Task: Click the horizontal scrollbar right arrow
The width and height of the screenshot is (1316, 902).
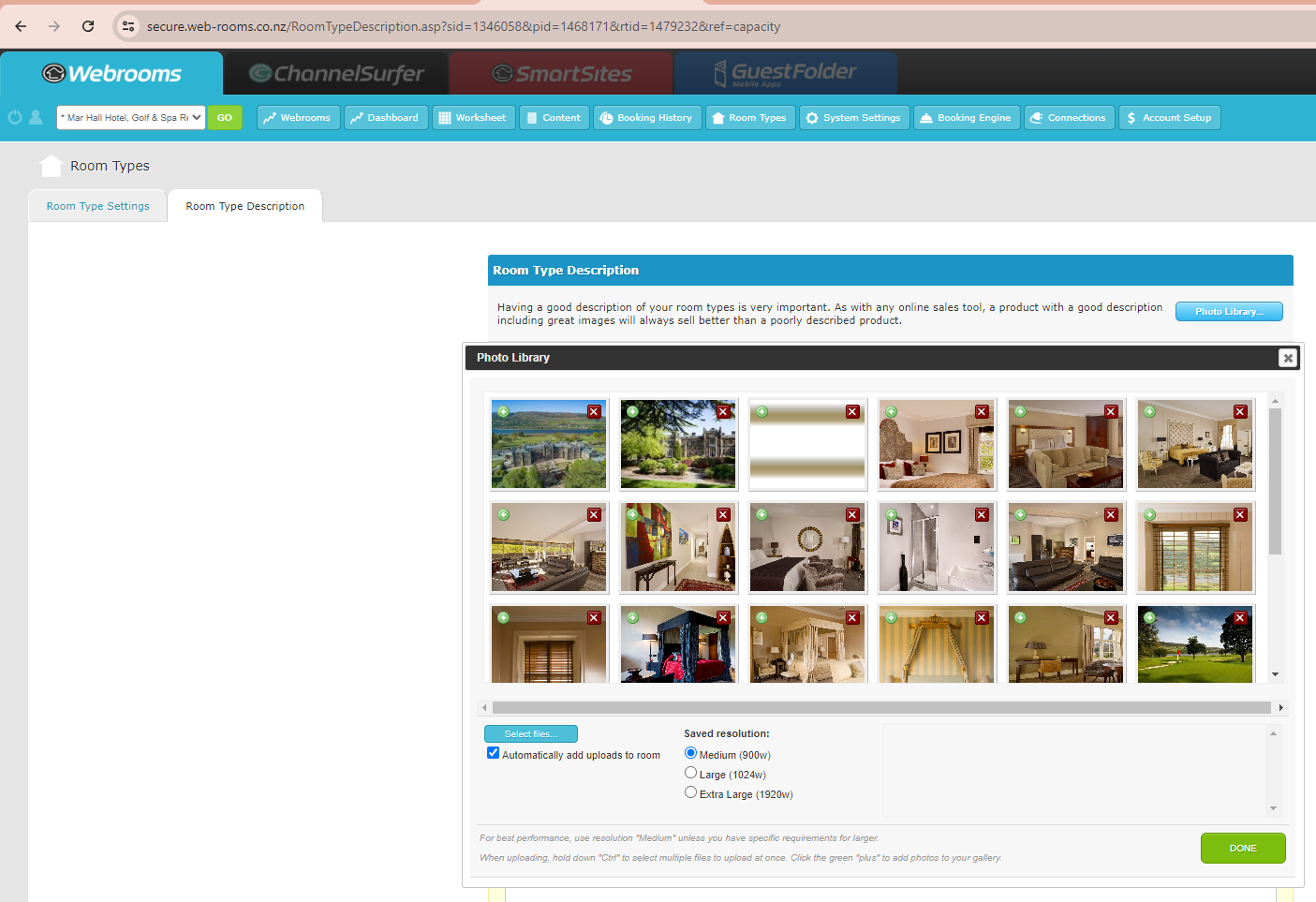Action: pos(1280,708)
